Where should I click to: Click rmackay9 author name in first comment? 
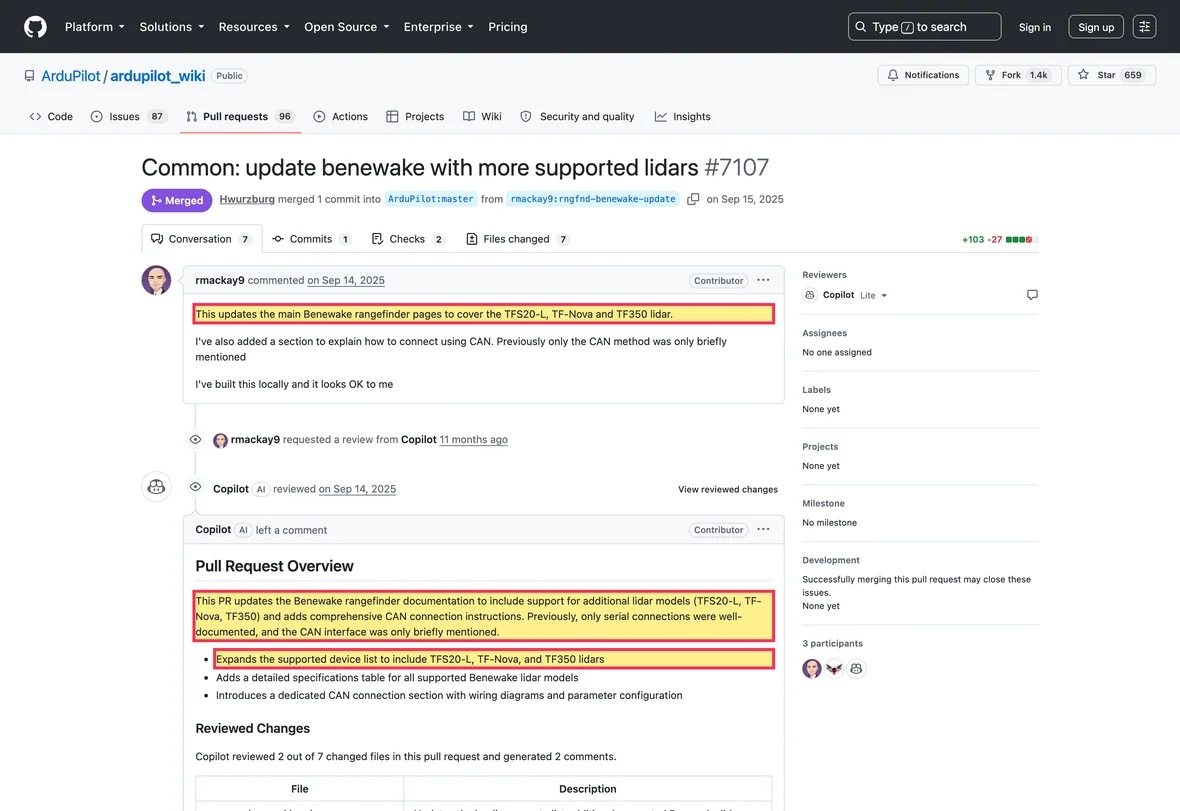pyautogui.click(x=220, y=280)
